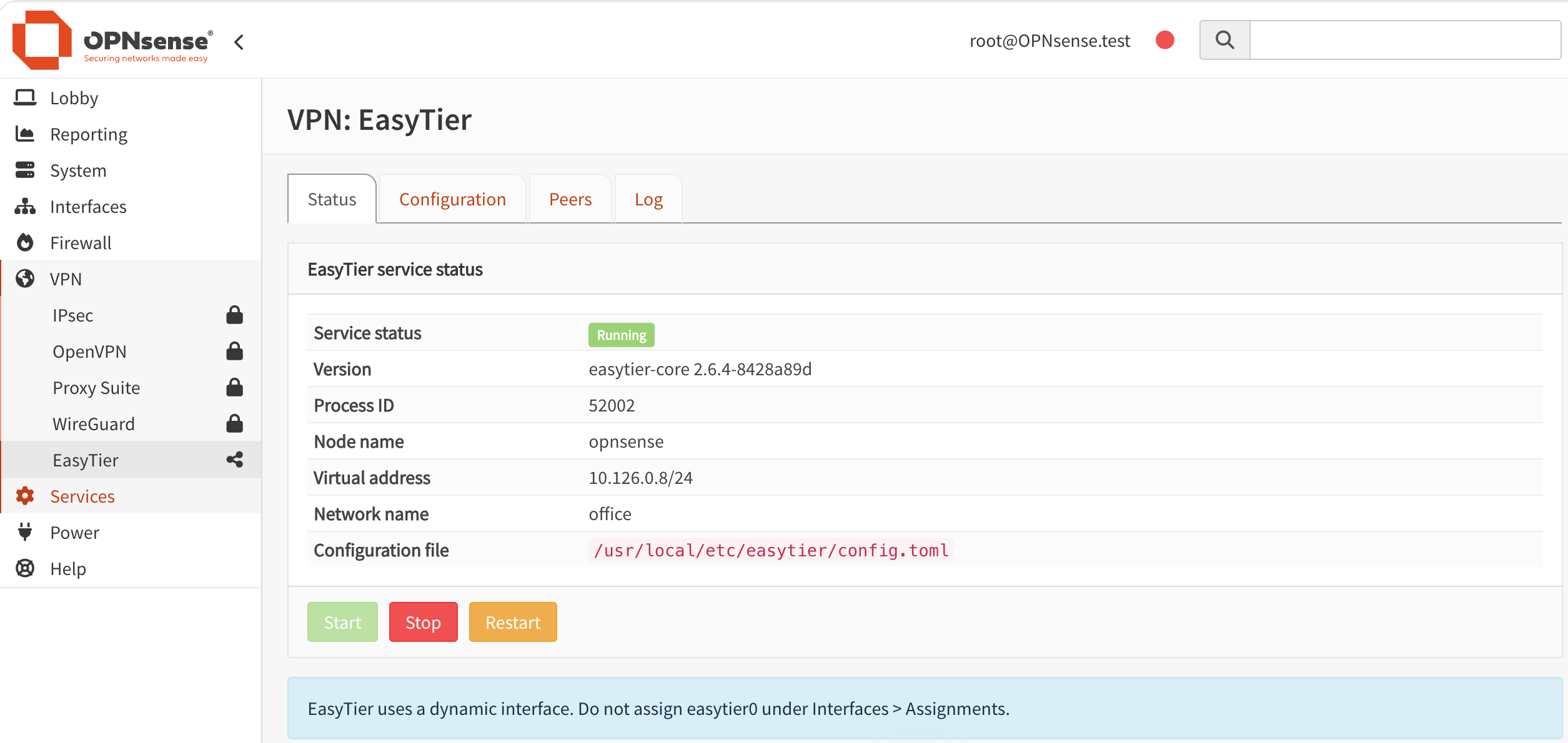Screen dimensions: 1568x743
Task: Collapse the sidebar with the chevron toggle
Action: click(x=239, y=42)
